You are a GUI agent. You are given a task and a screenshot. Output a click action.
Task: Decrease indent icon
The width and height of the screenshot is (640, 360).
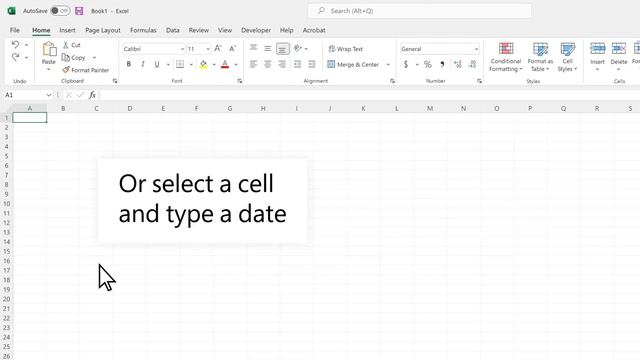tap(298, 64)
